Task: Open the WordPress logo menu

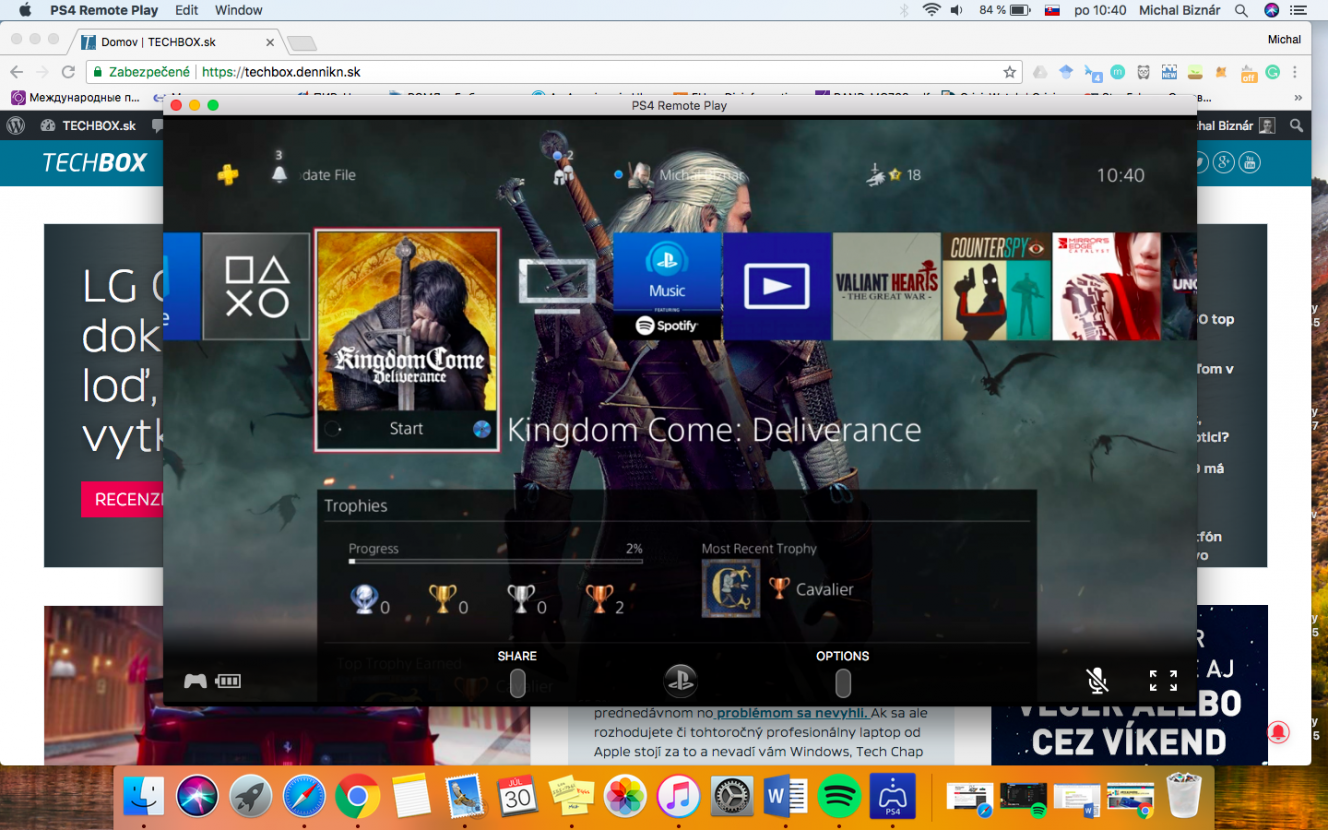Action: click(x=16, y=125)
